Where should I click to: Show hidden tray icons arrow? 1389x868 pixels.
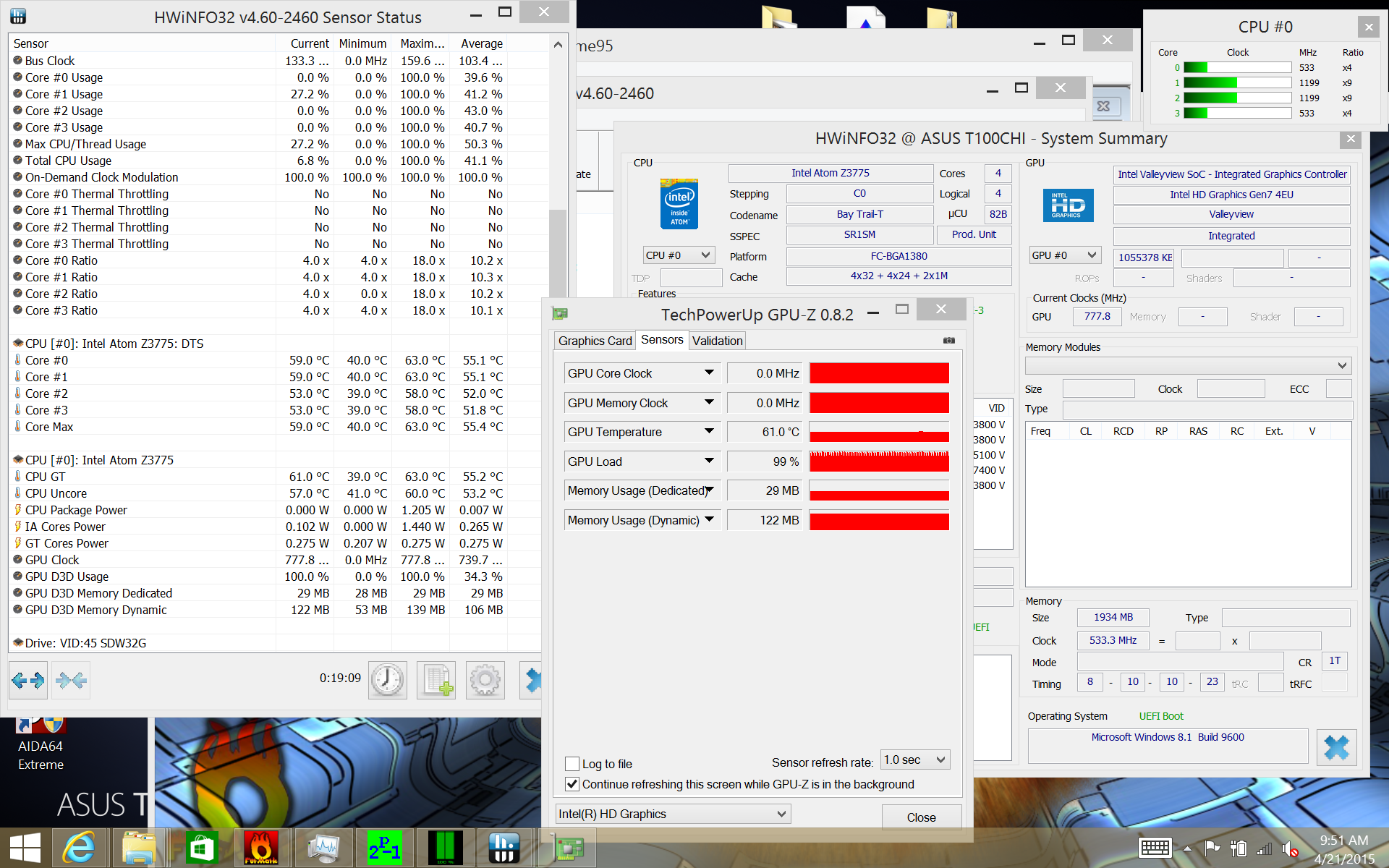[x=1187, y=848]
